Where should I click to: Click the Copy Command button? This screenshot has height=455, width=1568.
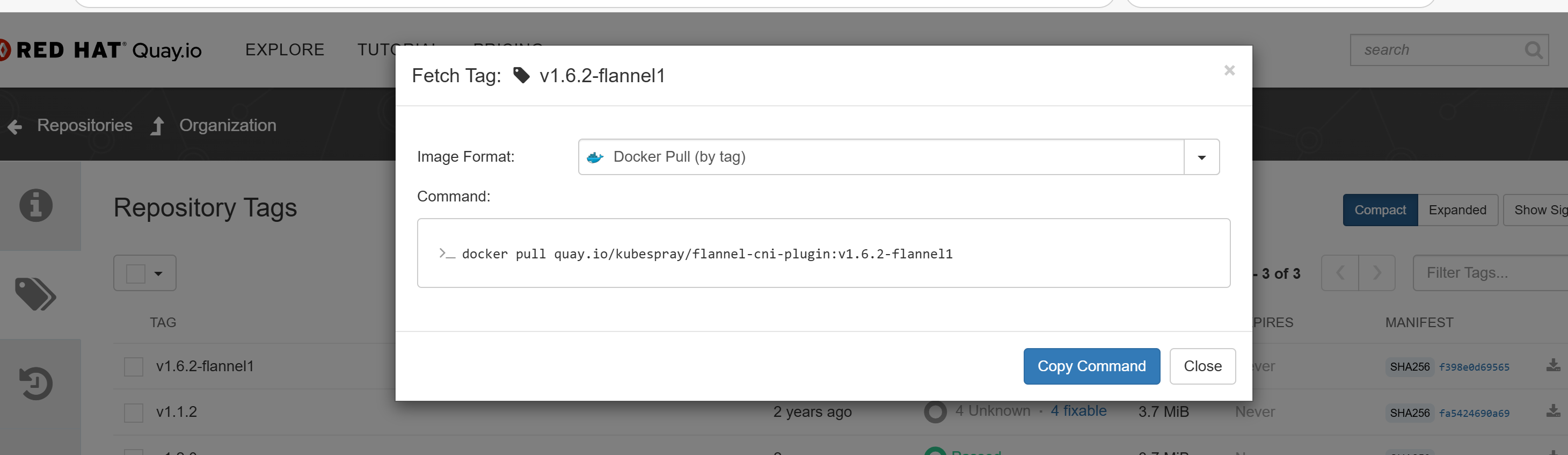point(1091,366)
